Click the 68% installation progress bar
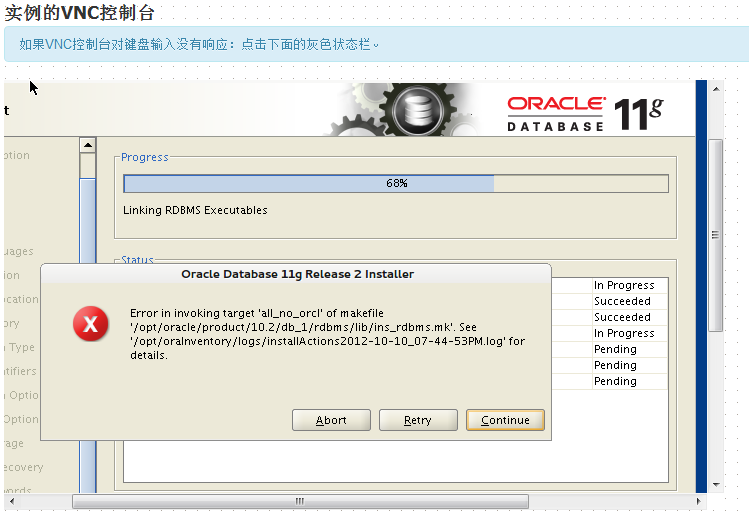Viewport: 749px width, 512px height. (x=396, y=183)
